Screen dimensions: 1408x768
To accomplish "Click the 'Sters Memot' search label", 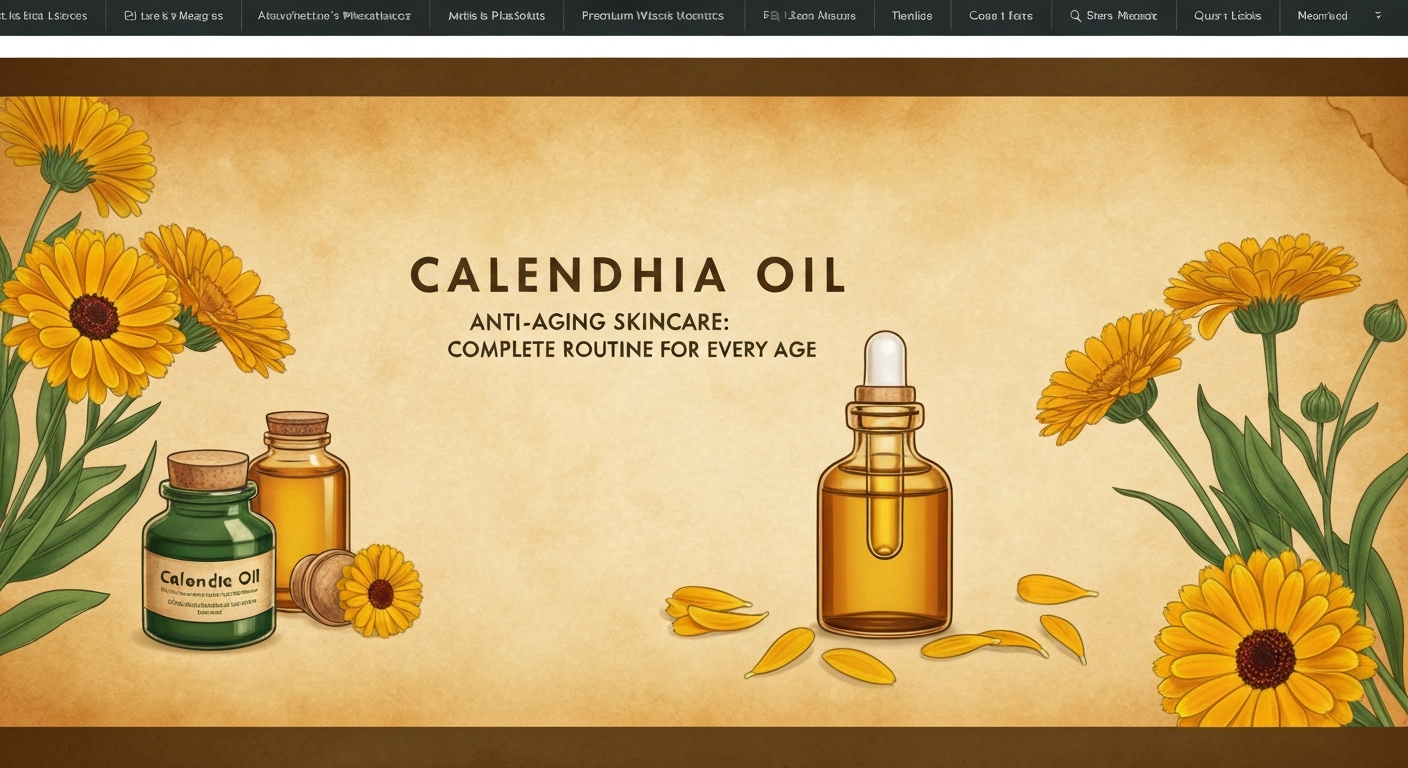I will click(x=1120, y=16).
